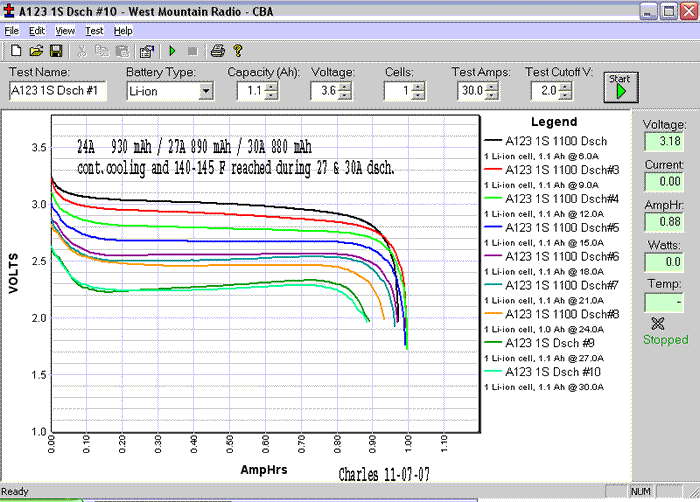Click the yellow Help question mark icon
Screen dimensions: 700x502
[x=238, y=50]
